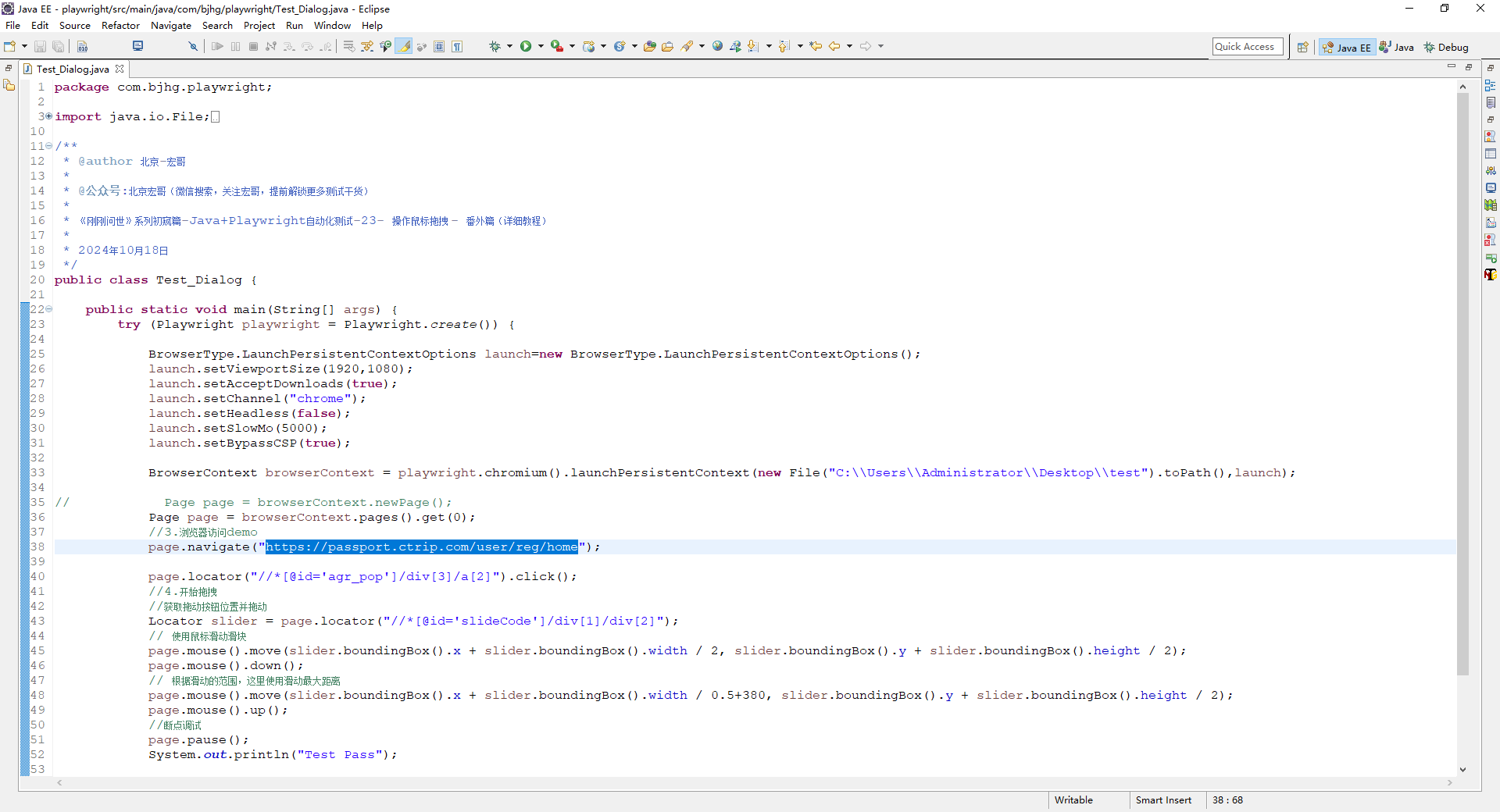Toggle Block Selection Mode button
The width and height of the screenshot is (1500, 812).
coord(439,47)
